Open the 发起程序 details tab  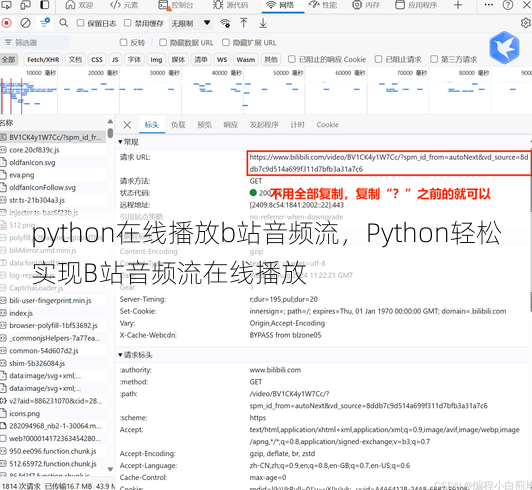tap(264, 125)
